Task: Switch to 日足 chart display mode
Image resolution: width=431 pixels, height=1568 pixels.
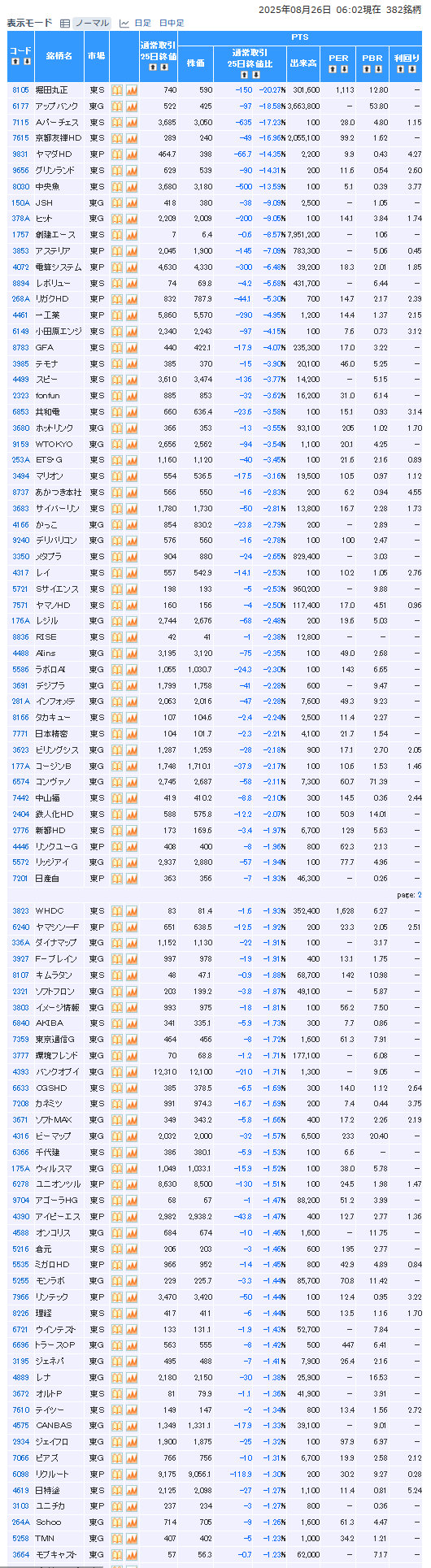Action: [142, 24]
